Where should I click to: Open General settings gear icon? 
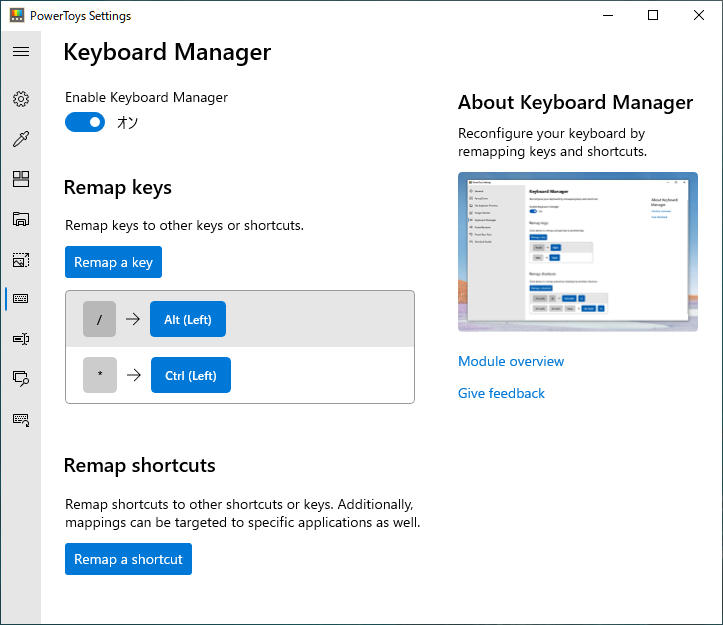[x=21, y=99]
